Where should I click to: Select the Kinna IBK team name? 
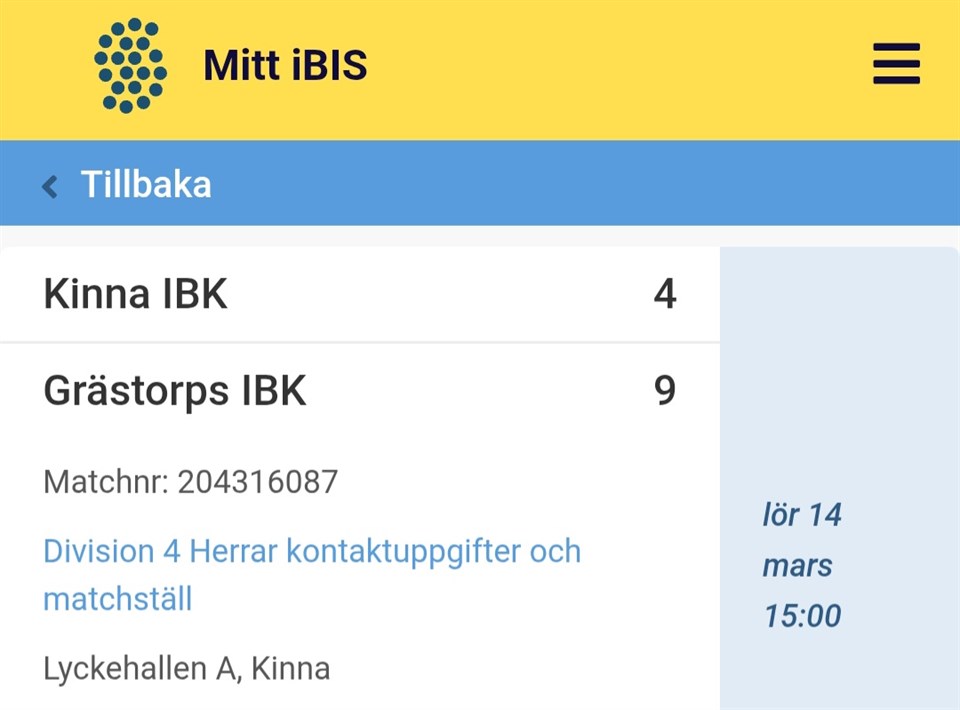(135, 295)
